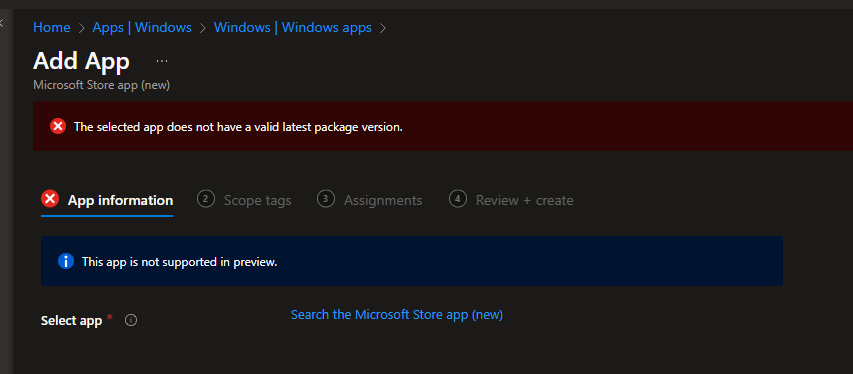
Task: Click the info tooltip icon beside Select app
Action: pyautogui.click(x=131, y=320)
